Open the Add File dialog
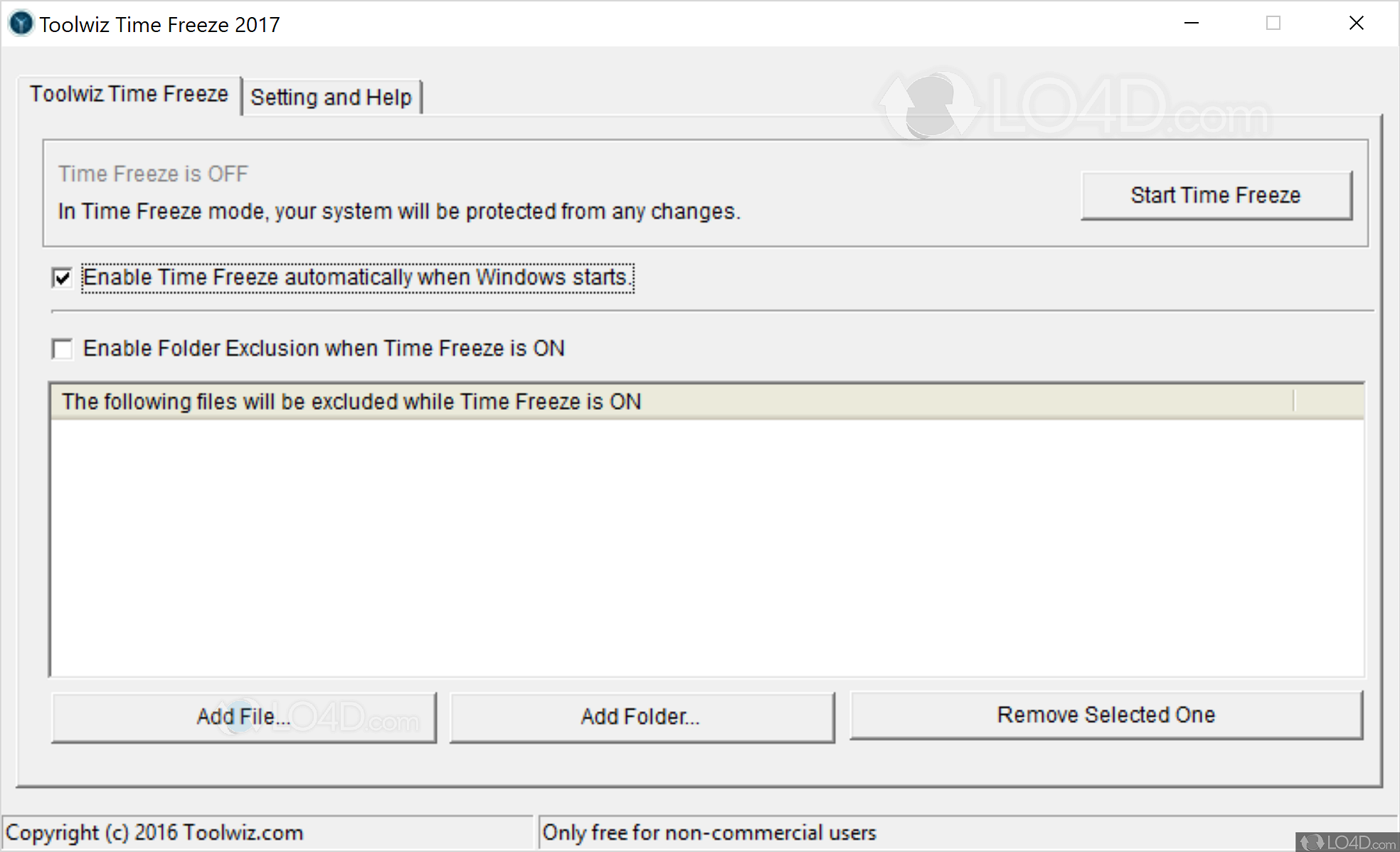The height and width of the screenshot is (852, 1400). [x=243, y=716]
